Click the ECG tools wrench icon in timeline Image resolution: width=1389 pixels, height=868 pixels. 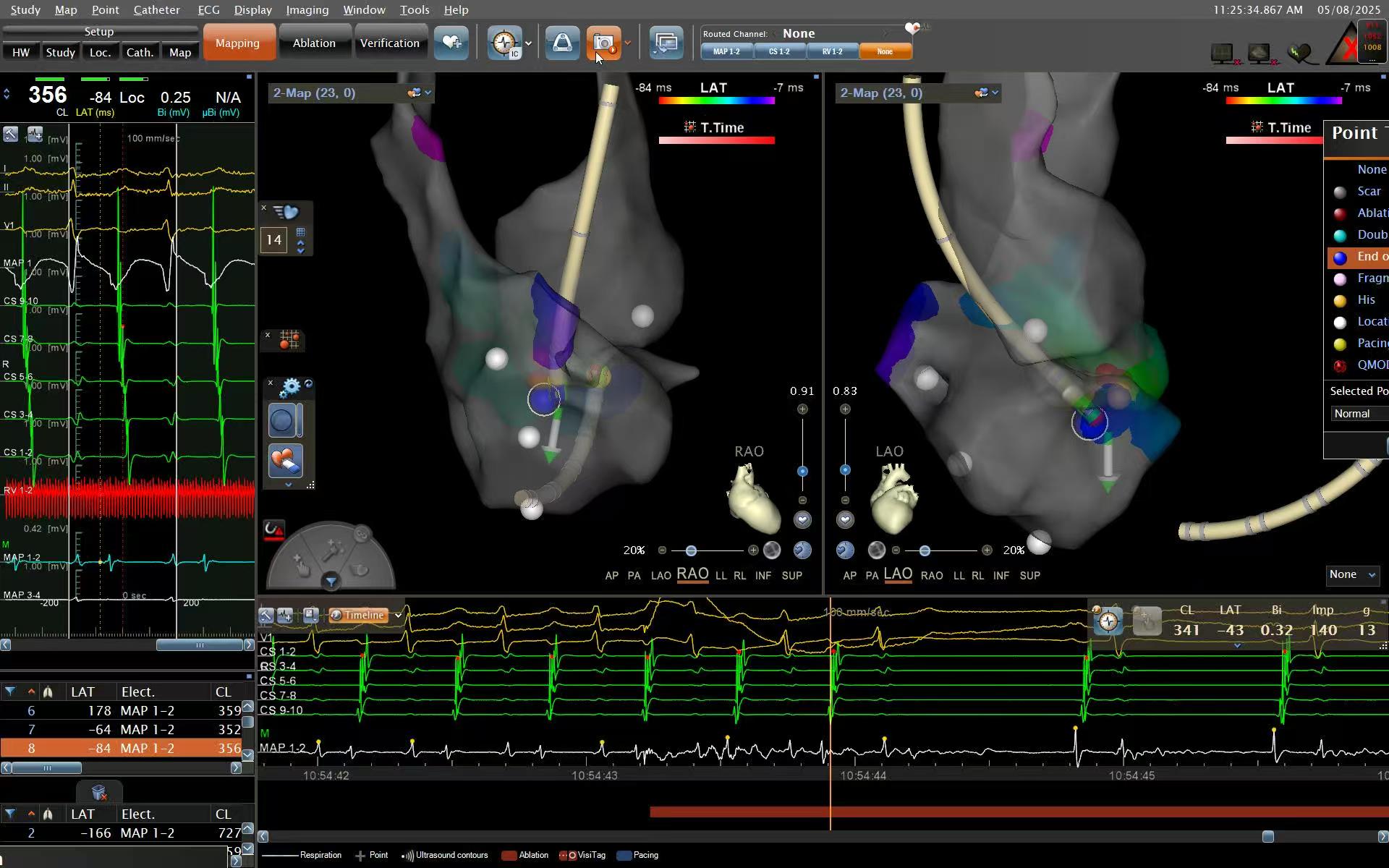tap(266, 616)
